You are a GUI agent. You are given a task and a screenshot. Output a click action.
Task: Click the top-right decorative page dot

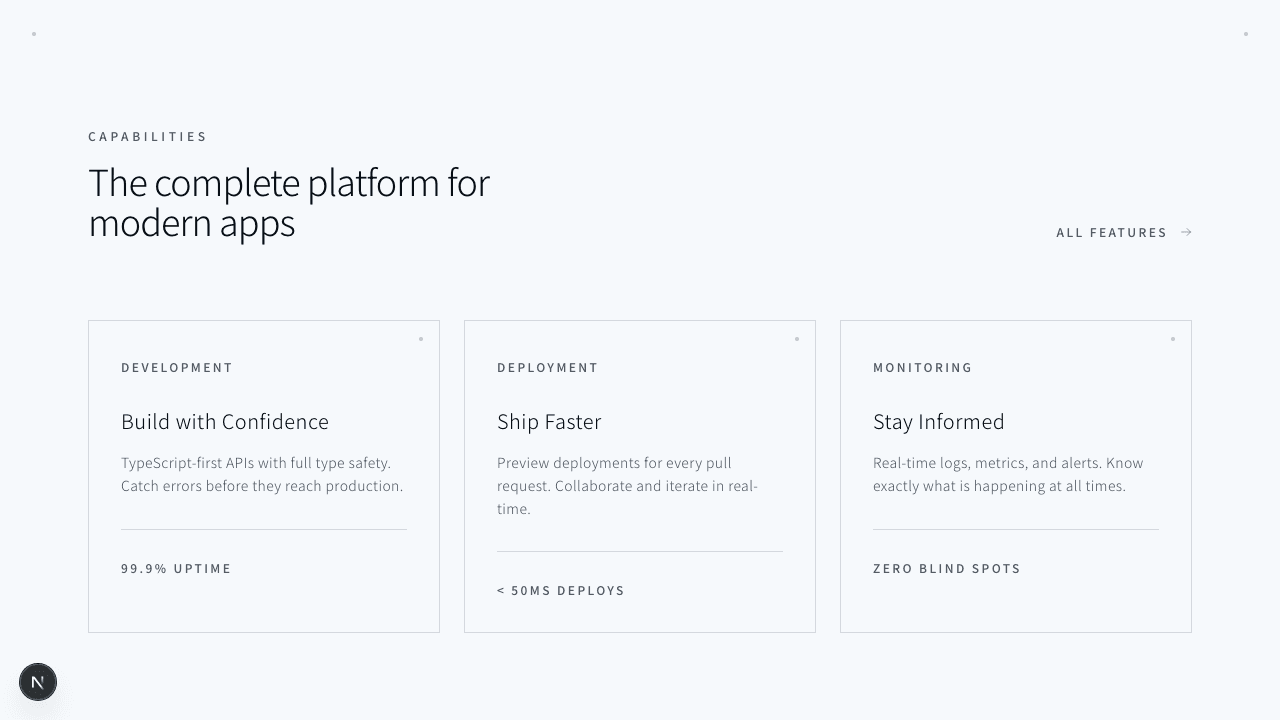click(1246, 34)
